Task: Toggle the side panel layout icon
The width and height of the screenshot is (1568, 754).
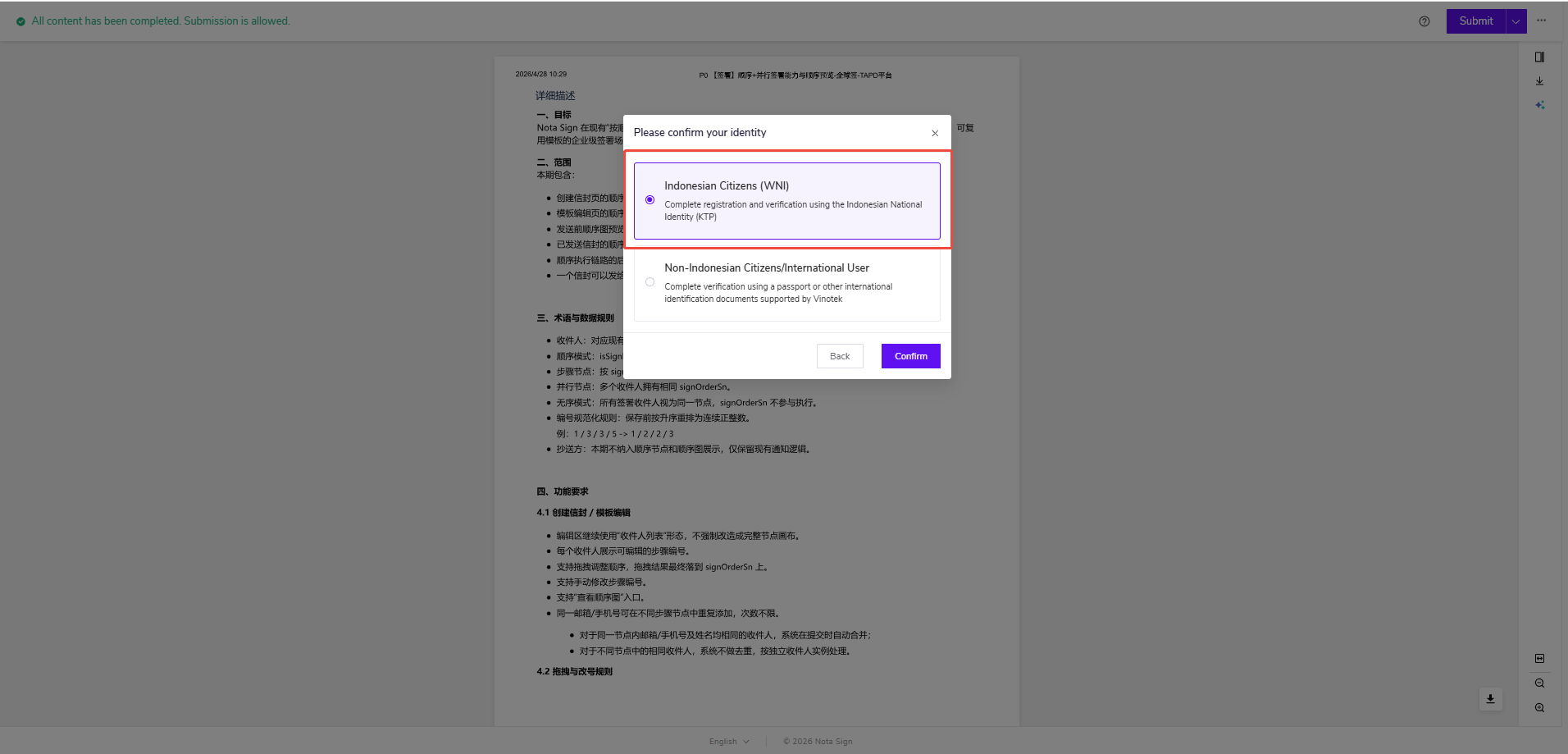Action: (x=1539, y=57)
